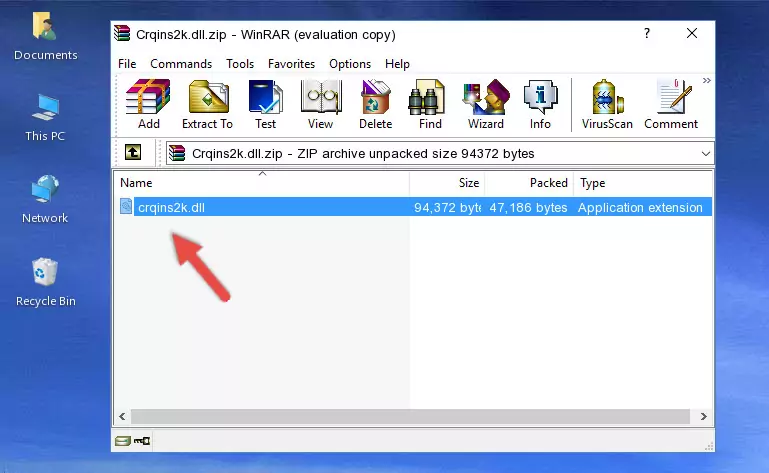Start VirusScan on the archive
769x473 pixels.
pos(607,104)
